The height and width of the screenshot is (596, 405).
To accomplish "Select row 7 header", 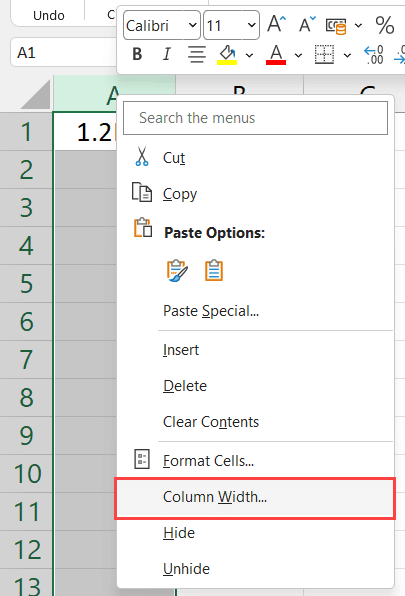I will [26, 360].
